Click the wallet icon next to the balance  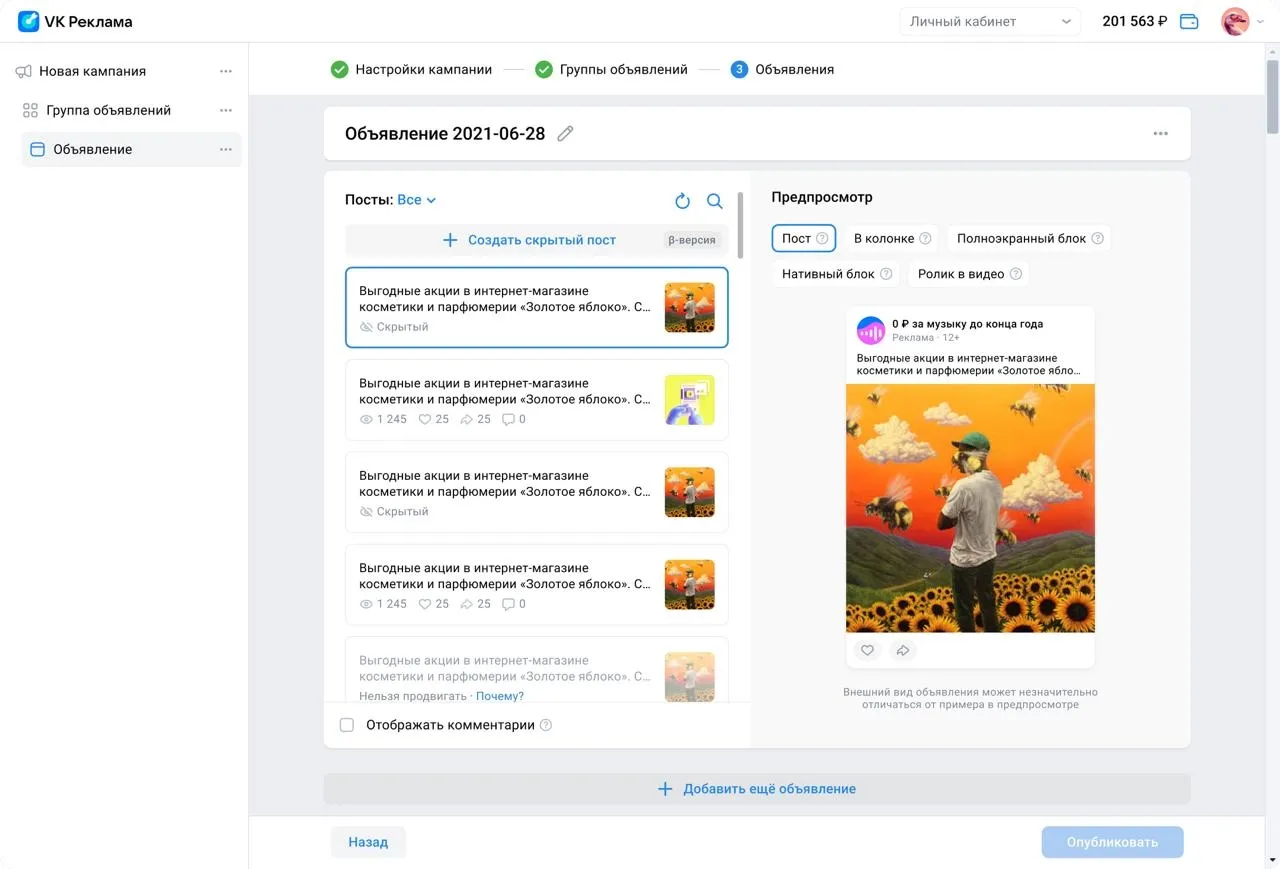[1189, 21]
